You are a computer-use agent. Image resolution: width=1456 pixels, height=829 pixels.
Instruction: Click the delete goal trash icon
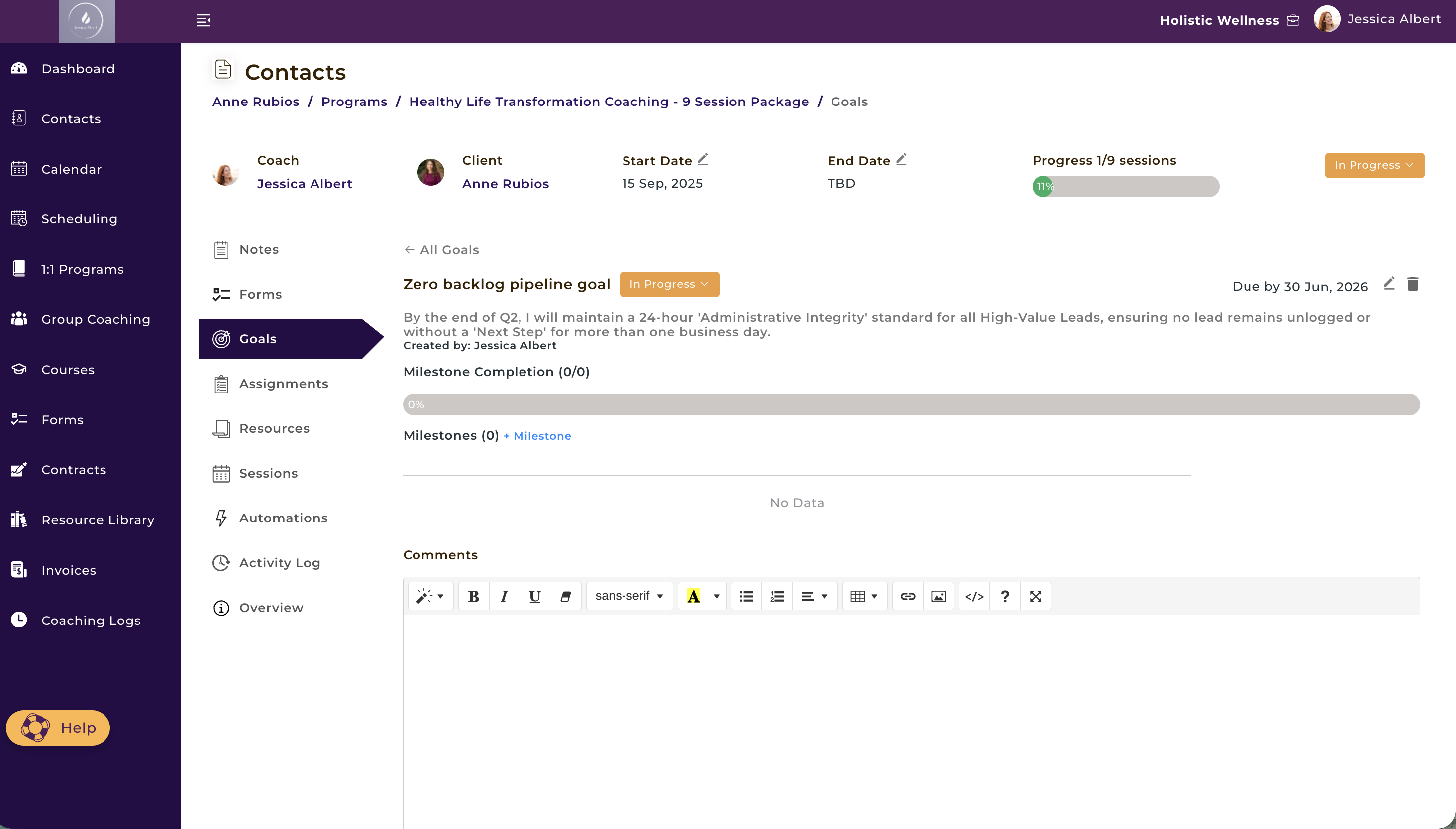click(1412, 284)
